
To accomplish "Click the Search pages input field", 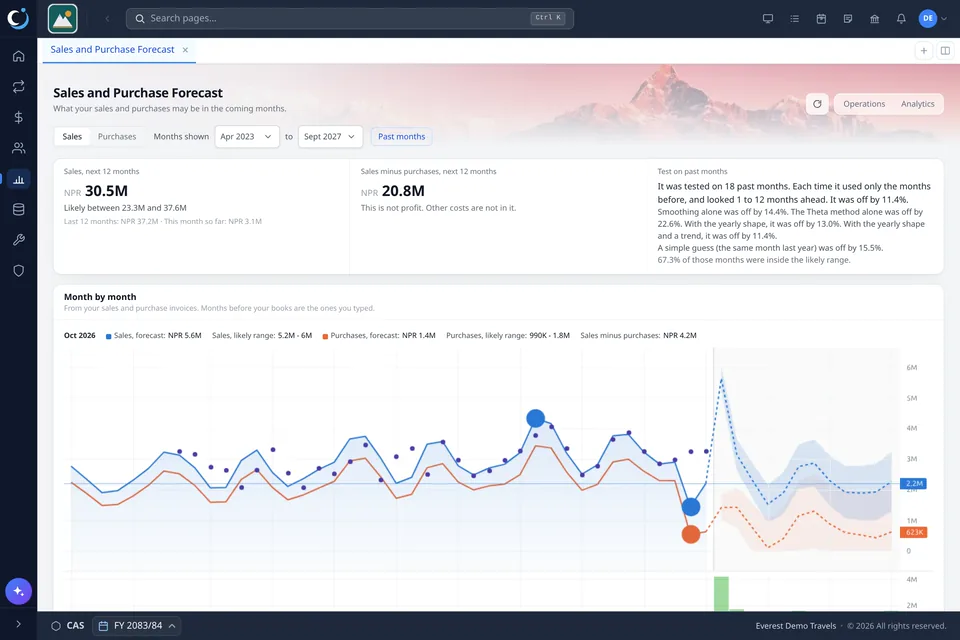I will (350, 18).
